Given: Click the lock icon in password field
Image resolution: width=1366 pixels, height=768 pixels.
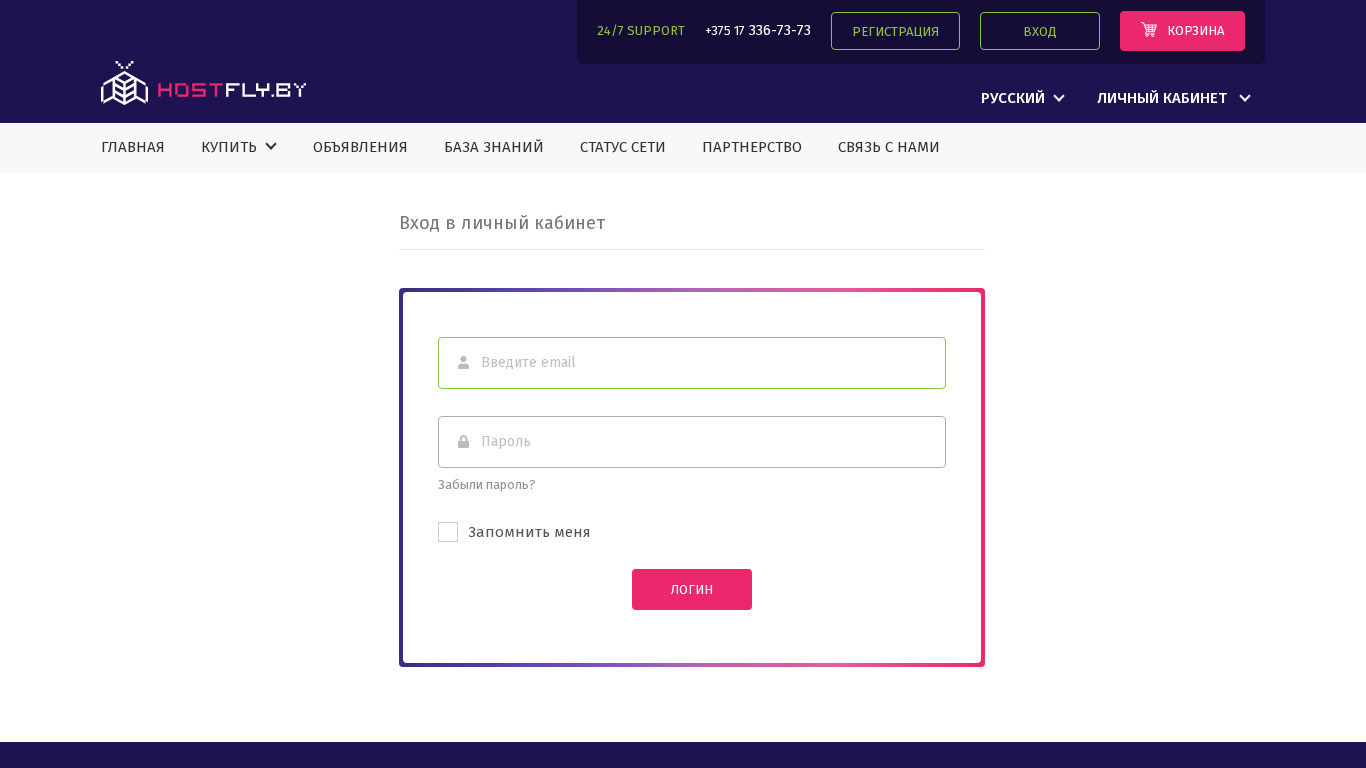Looking at the screenshot, I should pyautogui.click(x=463, y=442).
